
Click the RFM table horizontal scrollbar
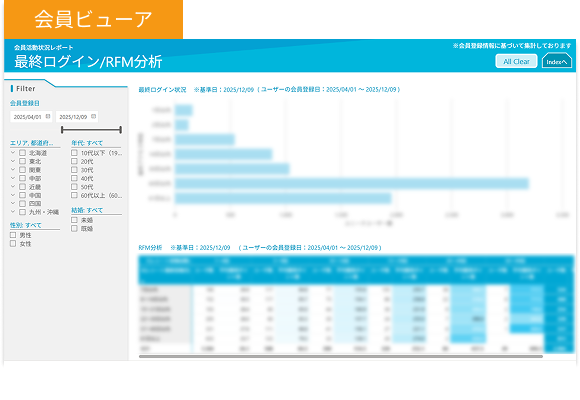(341, 356)
